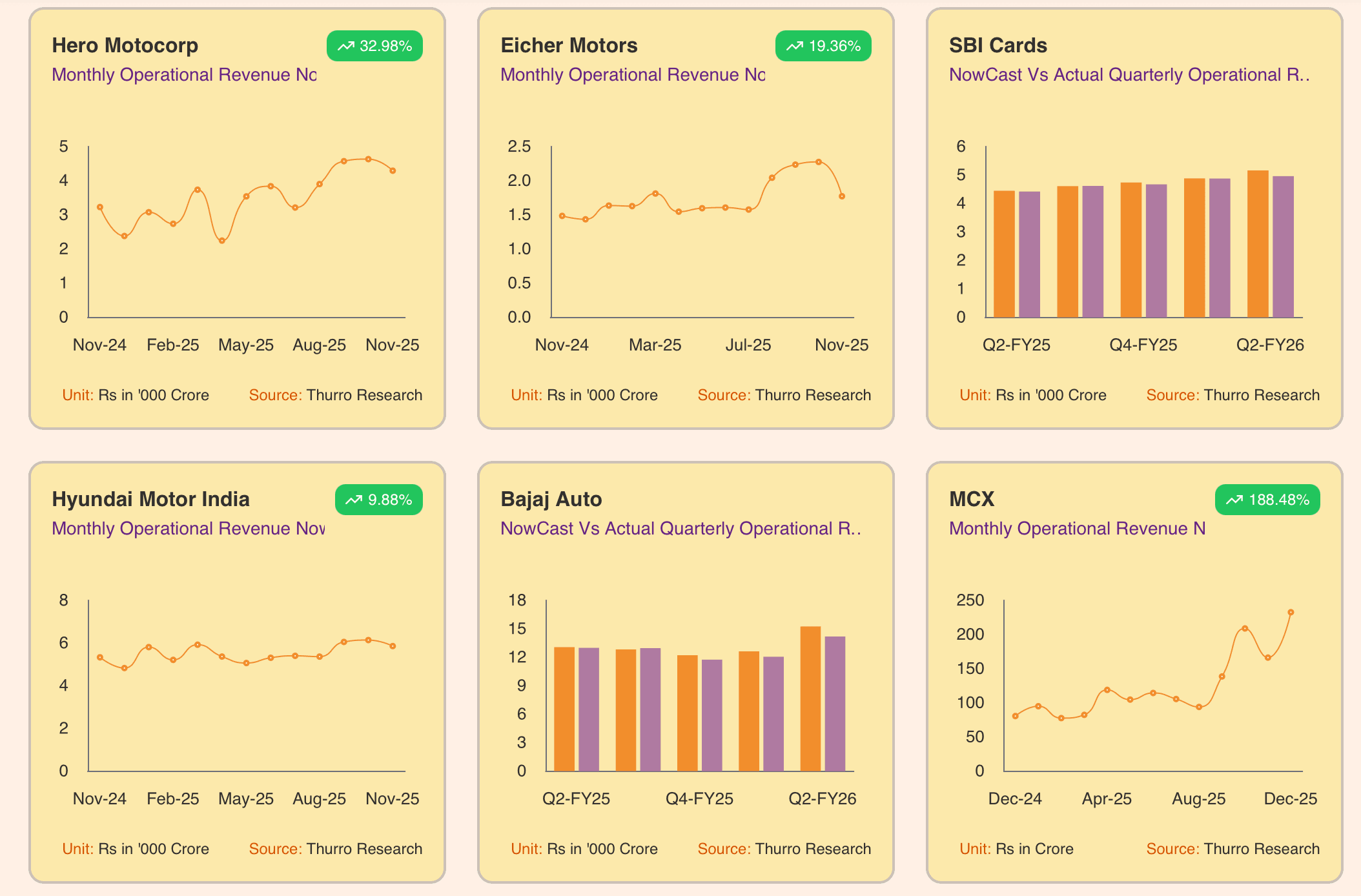
Task: Click Hyundai Motor India card title
Action: coord(150,500)
